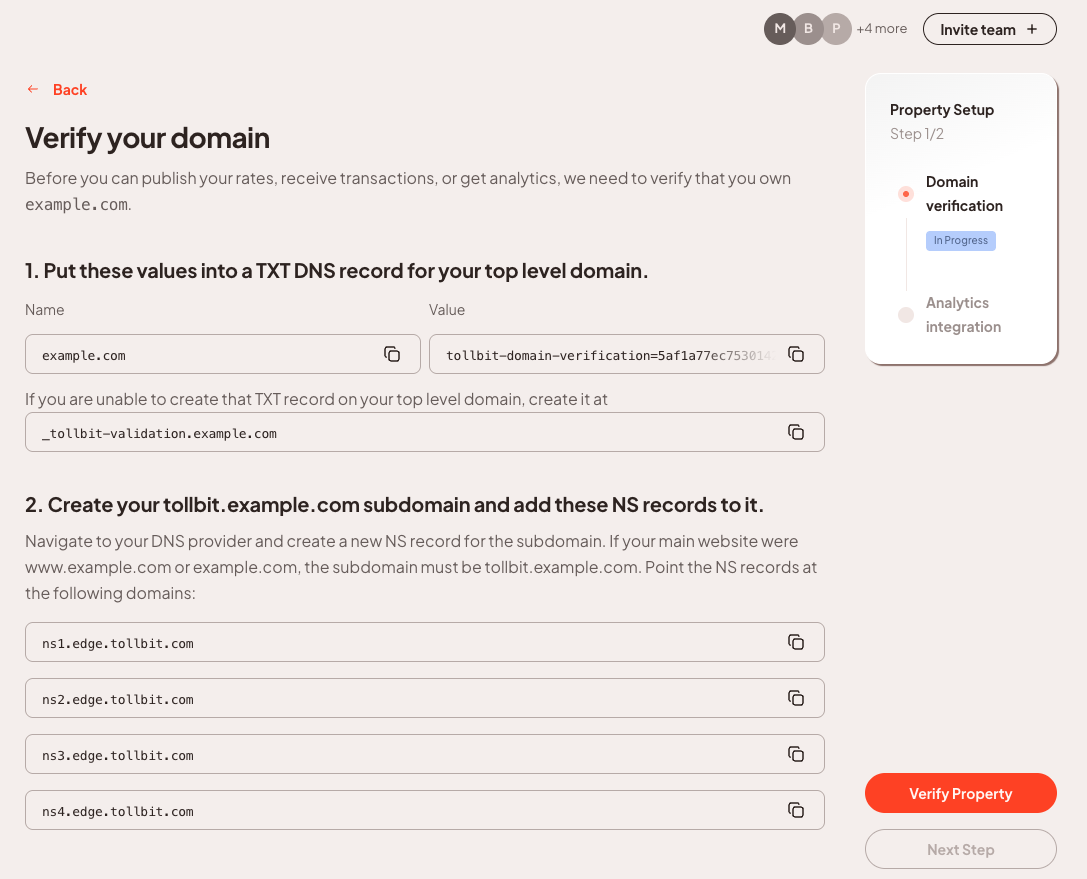Open the M team member avatar
Screen dimensions: 1087x879
[780, 28]
